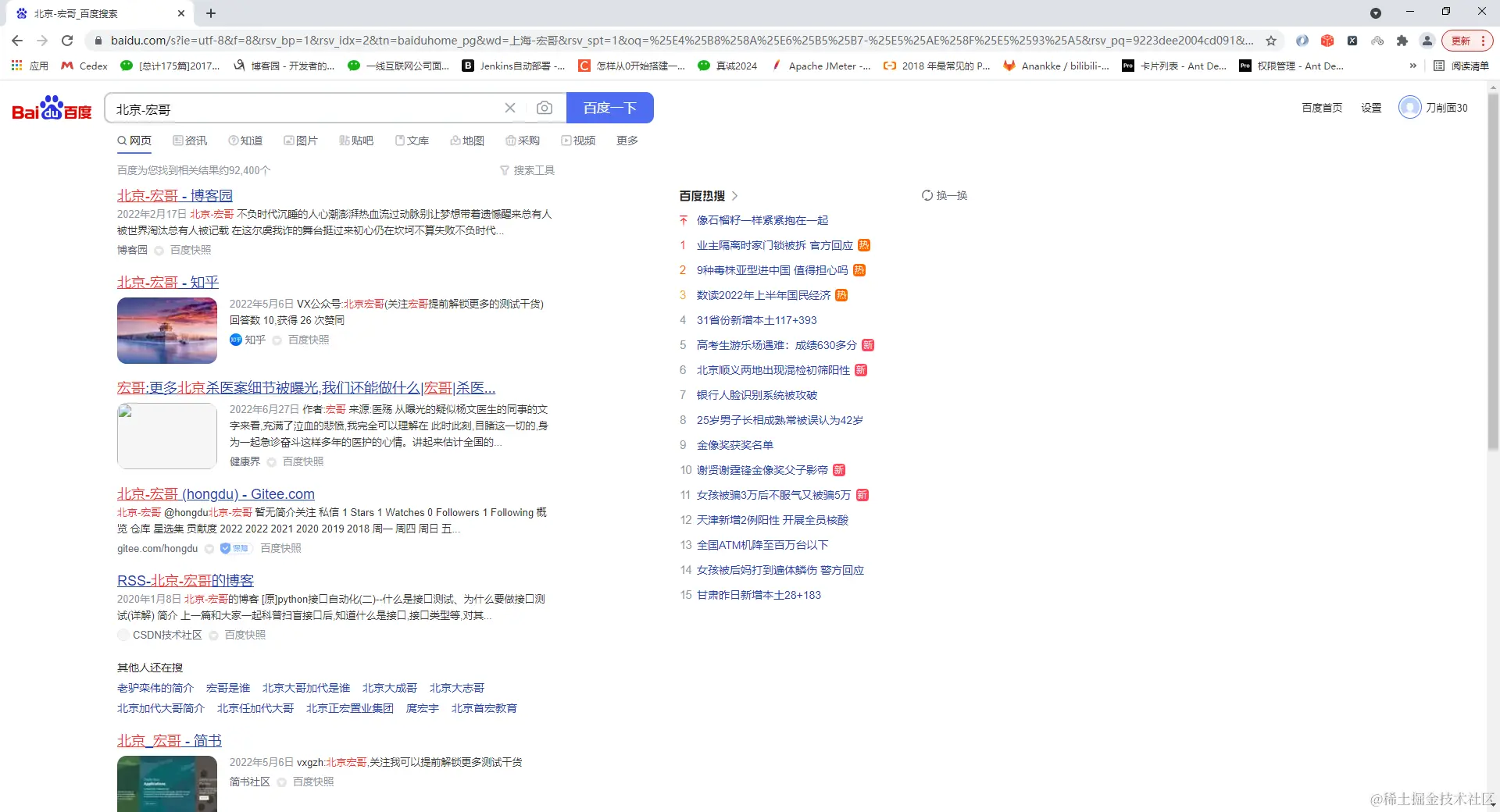Select the 网页 tab

click(134, 141)
